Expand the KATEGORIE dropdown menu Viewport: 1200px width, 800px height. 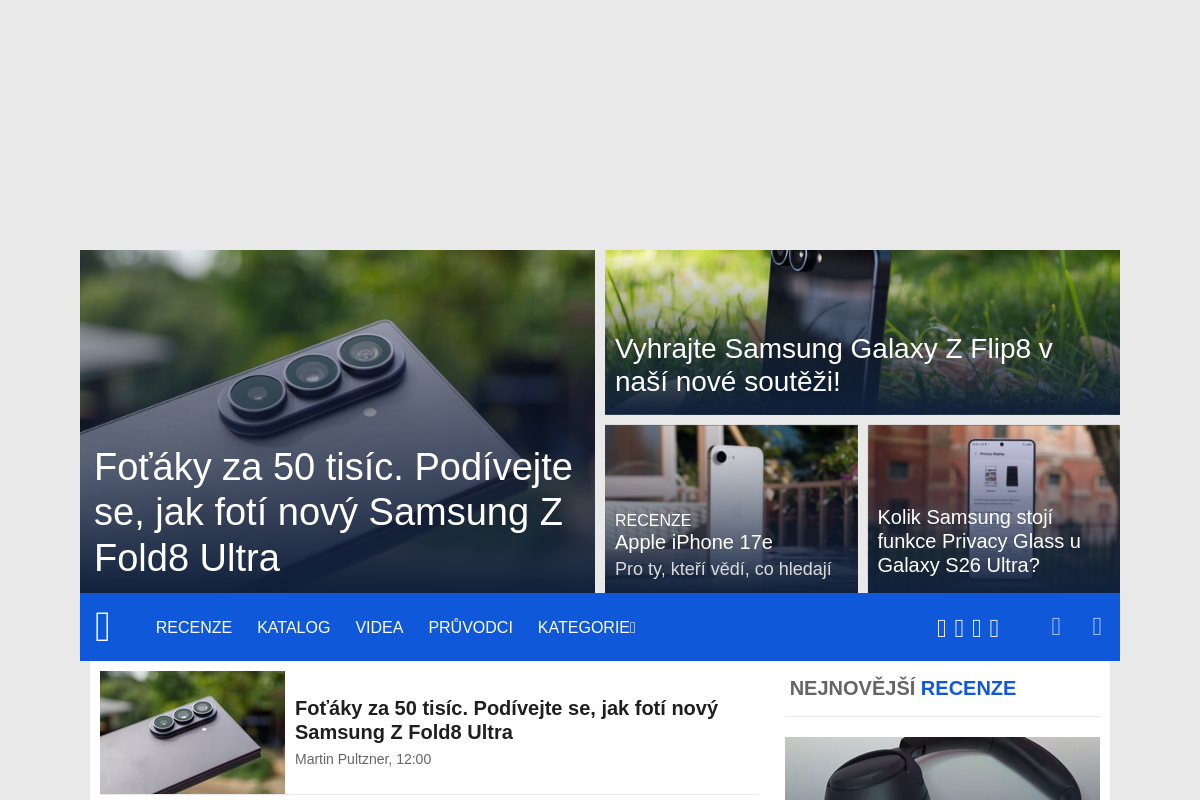click(587, 627)
